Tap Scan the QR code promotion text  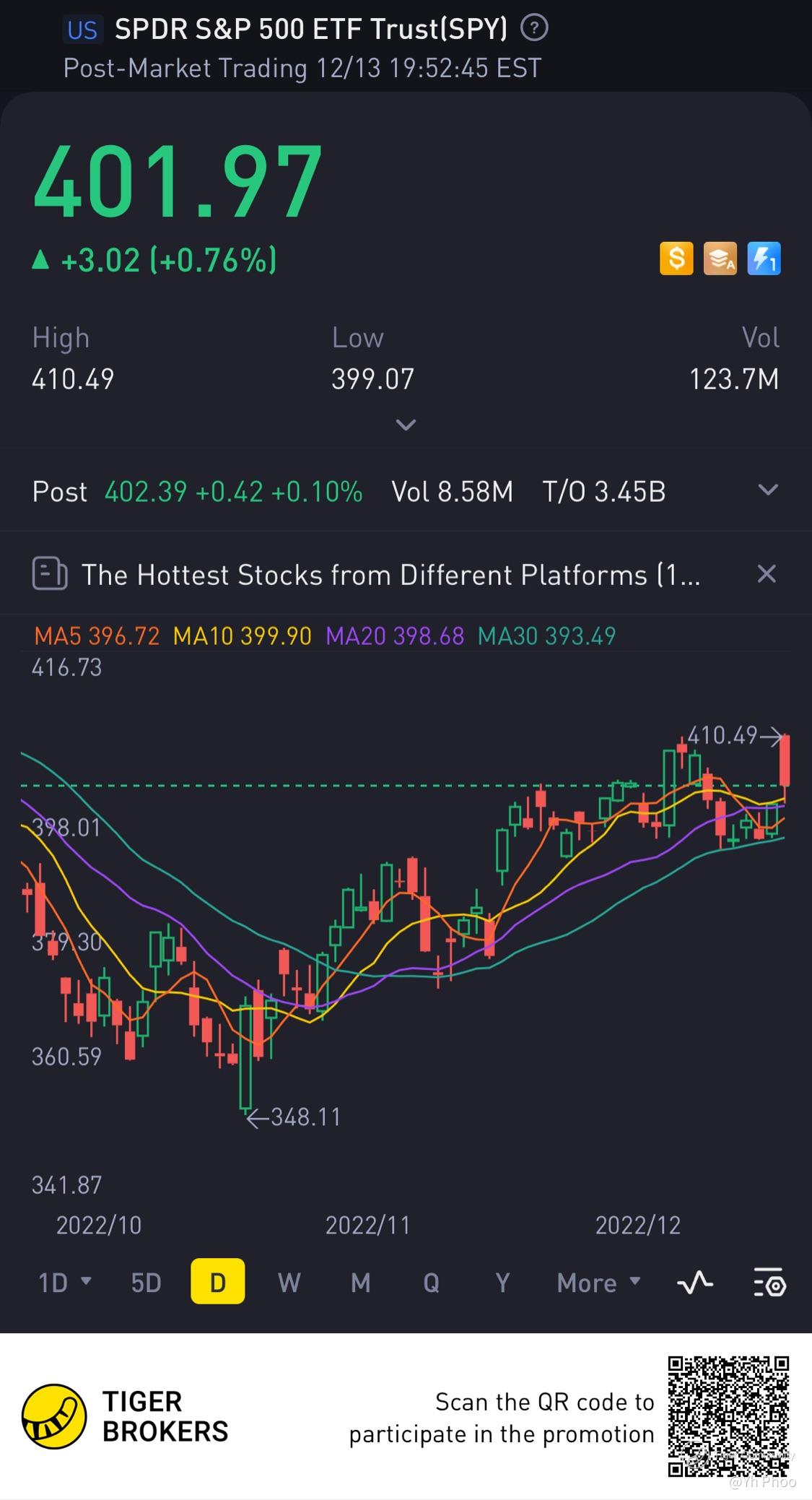point(502,1418)
